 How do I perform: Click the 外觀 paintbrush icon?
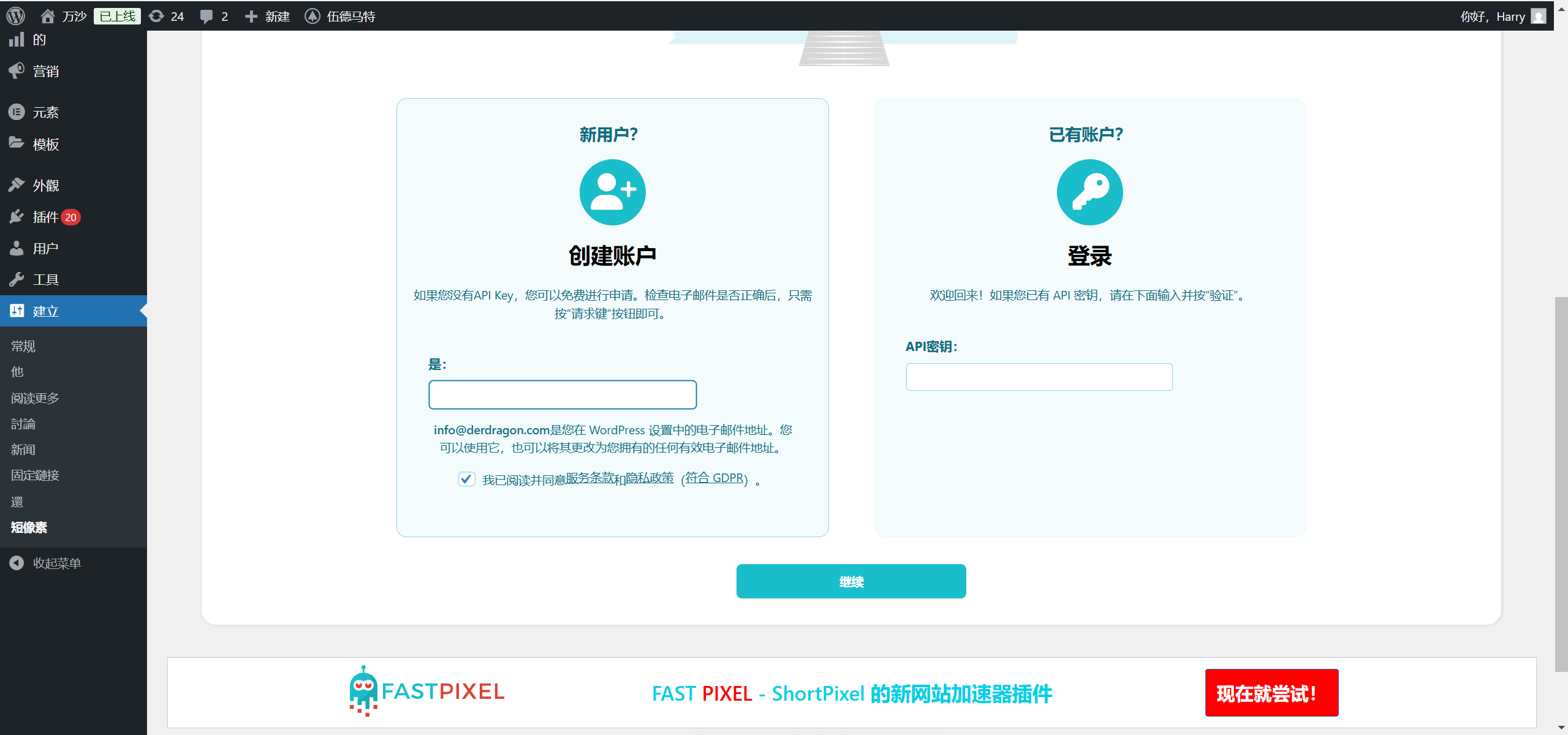[x=17, y=185]
